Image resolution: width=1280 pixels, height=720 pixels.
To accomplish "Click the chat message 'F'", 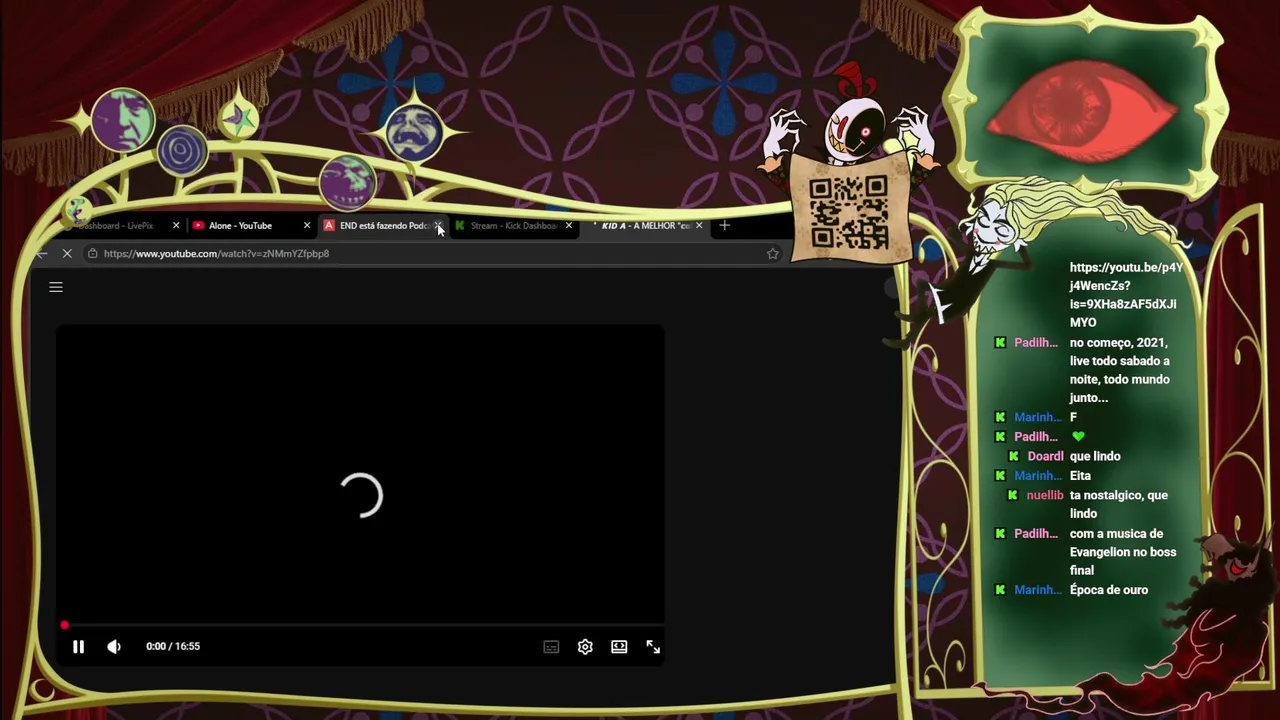I will tap(1073, 417).
